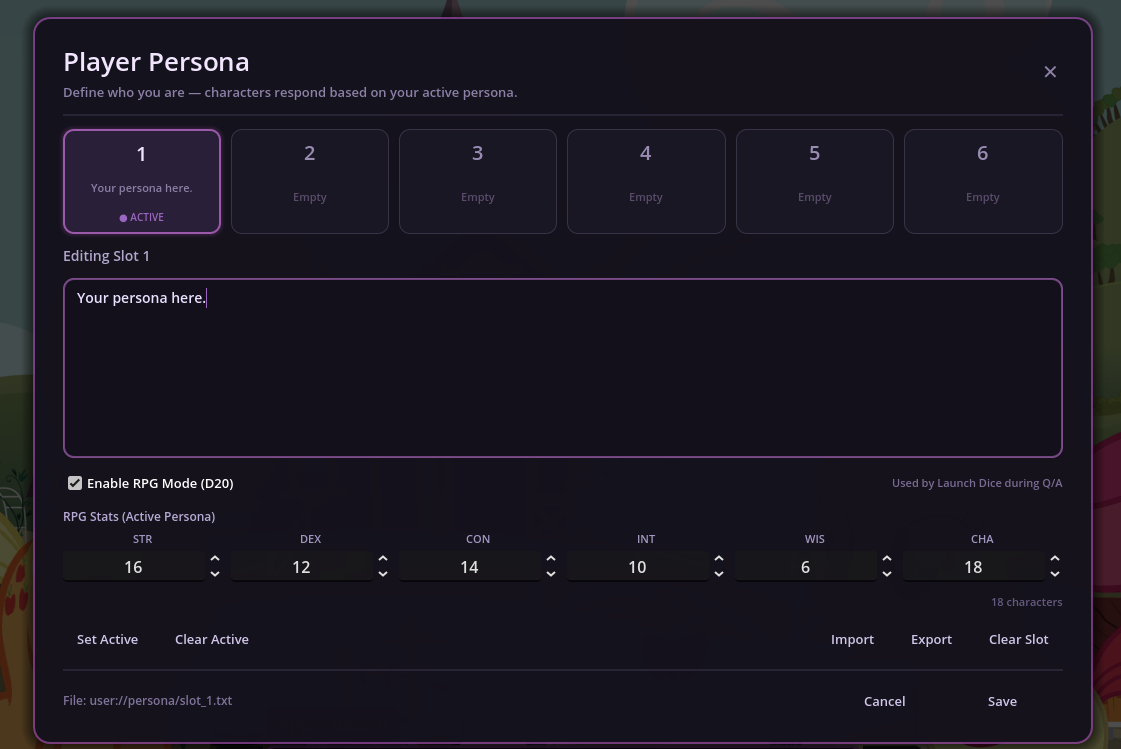Close the Player Persona dialog

(x=1050, y=71)
